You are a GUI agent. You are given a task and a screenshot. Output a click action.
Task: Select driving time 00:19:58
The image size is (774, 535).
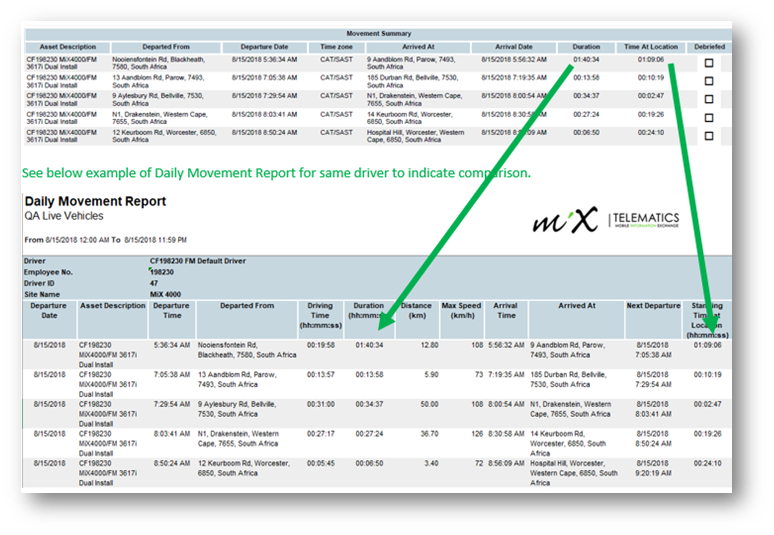click(321, 345)
